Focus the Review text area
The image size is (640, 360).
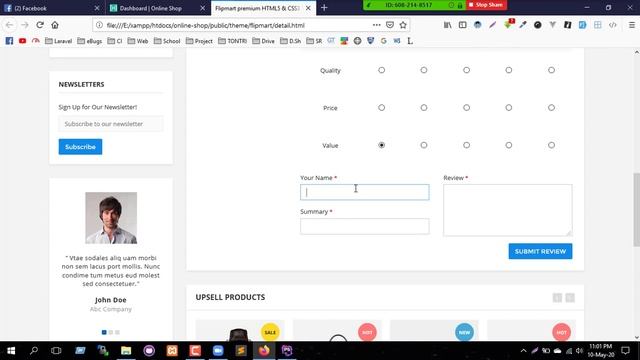[508, 210]
